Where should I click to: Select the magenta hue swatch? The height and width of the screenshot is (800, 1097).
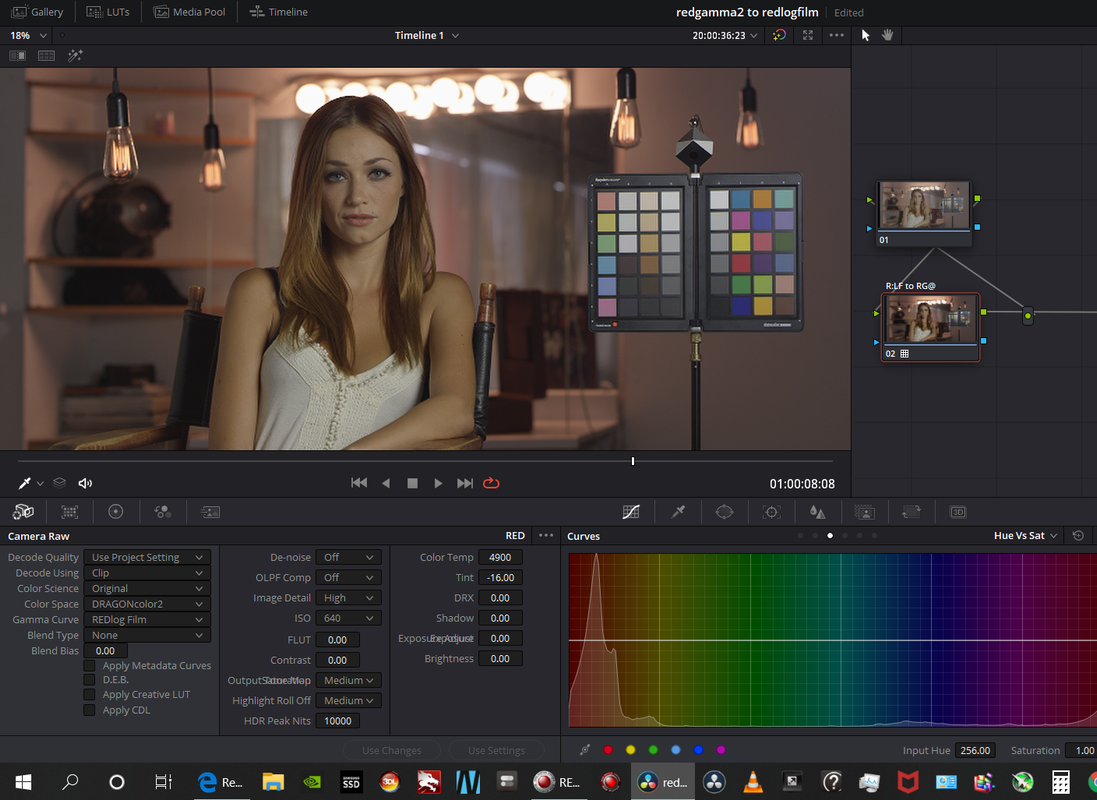pyautogui.click(x=721, y=750)
